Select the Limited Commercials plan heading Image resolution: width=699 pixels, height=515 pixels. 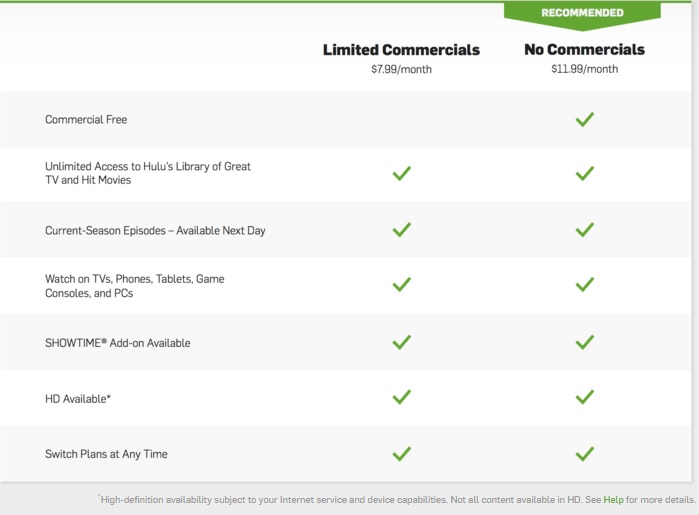pyautogui.click(x=401, y=50)
